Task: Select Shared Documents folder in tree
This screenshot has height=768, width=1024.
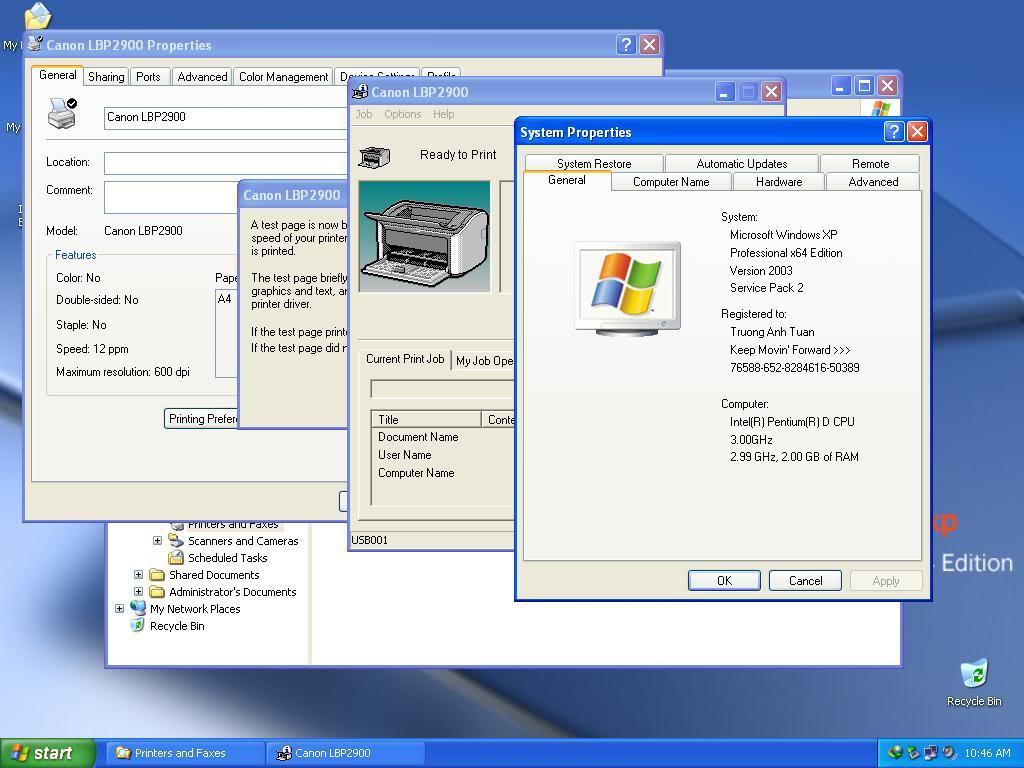Action: (x=214, y=575)
